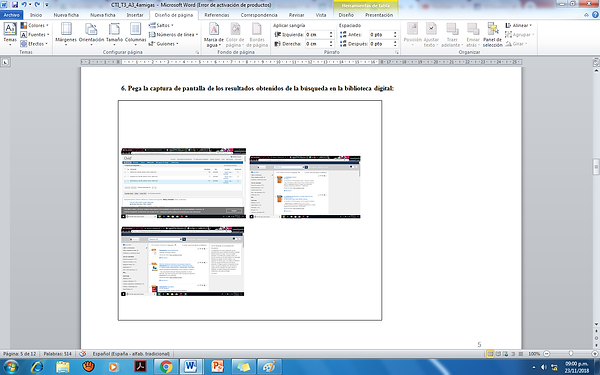Open the Guiones hyphenation dropdown
This screenshot has width=600, height=375.
point(164,44)
